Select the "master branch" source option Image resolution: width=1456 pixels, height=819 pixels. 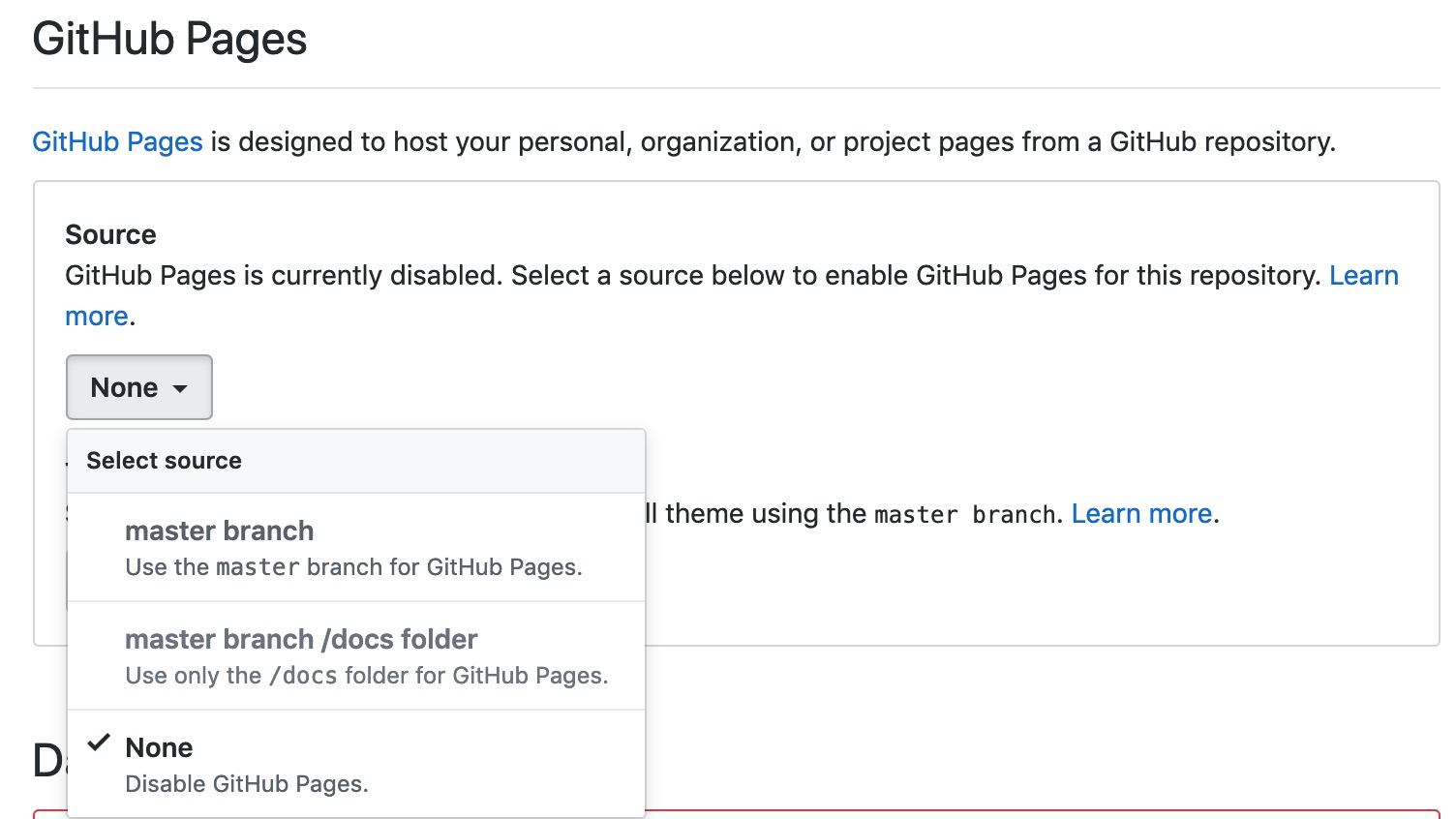click(x=219, y=531)
